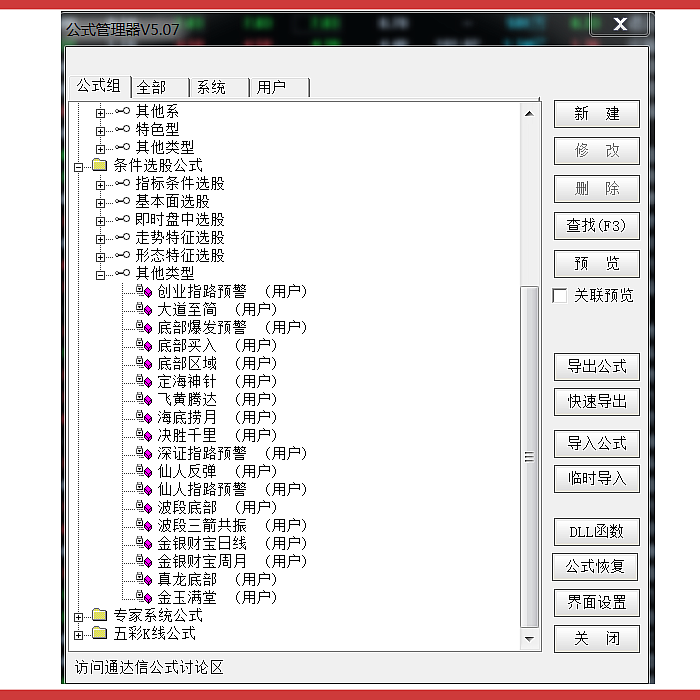Select the icon next to 大道至简
This screenshot has width=700, height=700.
(144, 310)
